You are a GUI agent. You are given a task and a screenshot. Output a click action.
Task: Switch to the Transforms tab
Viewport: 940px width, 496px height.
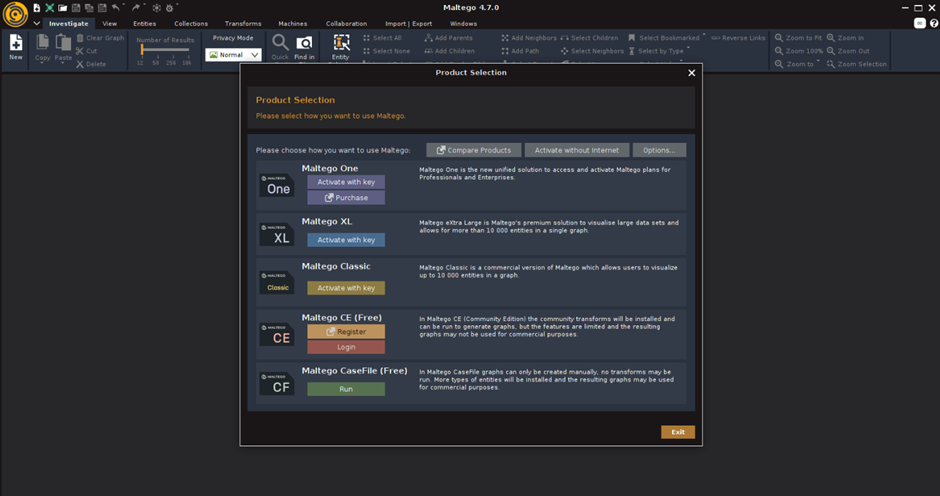(243, 23)
